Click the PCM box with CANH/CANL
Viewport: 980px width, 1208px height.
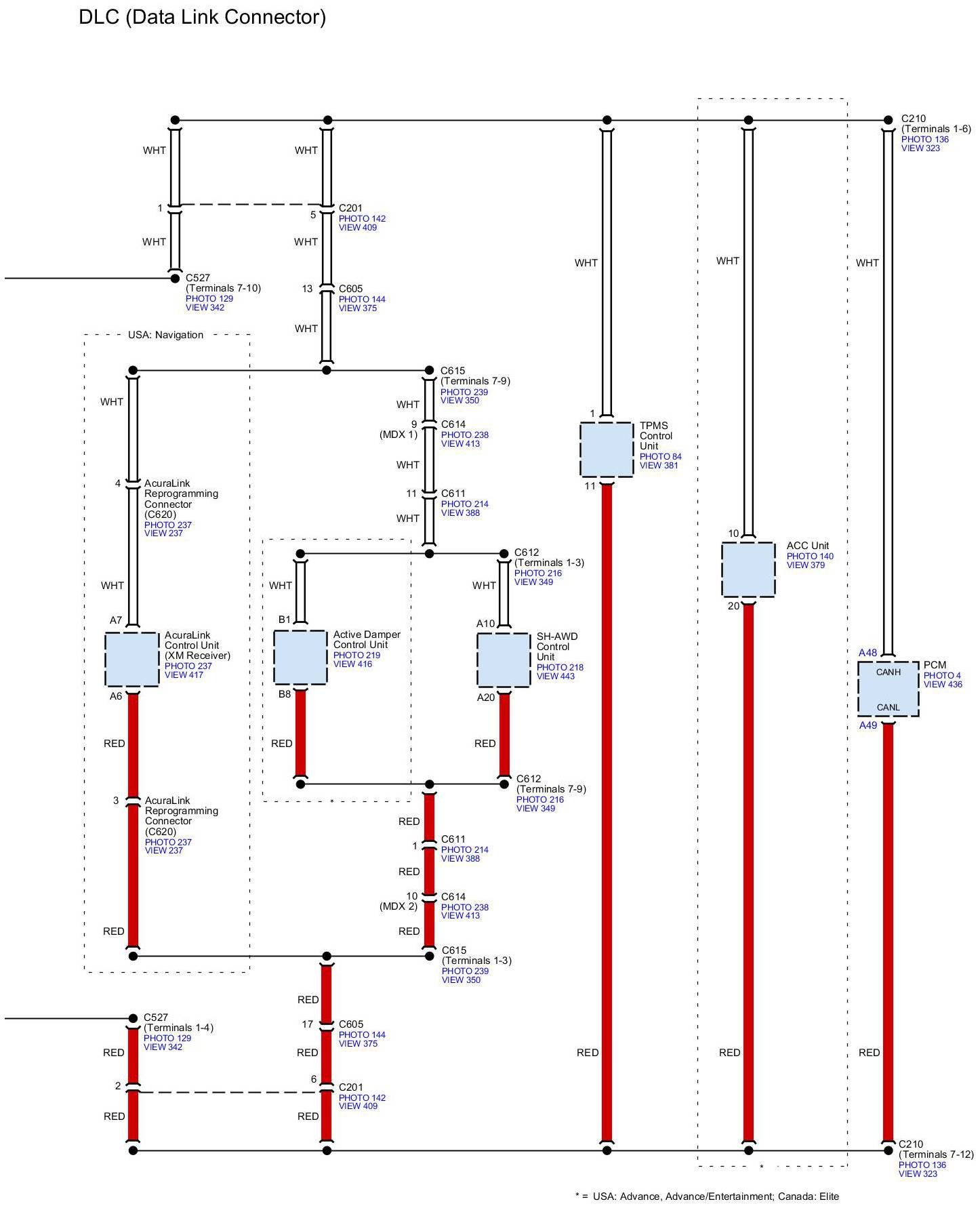(x=888, y=689)
